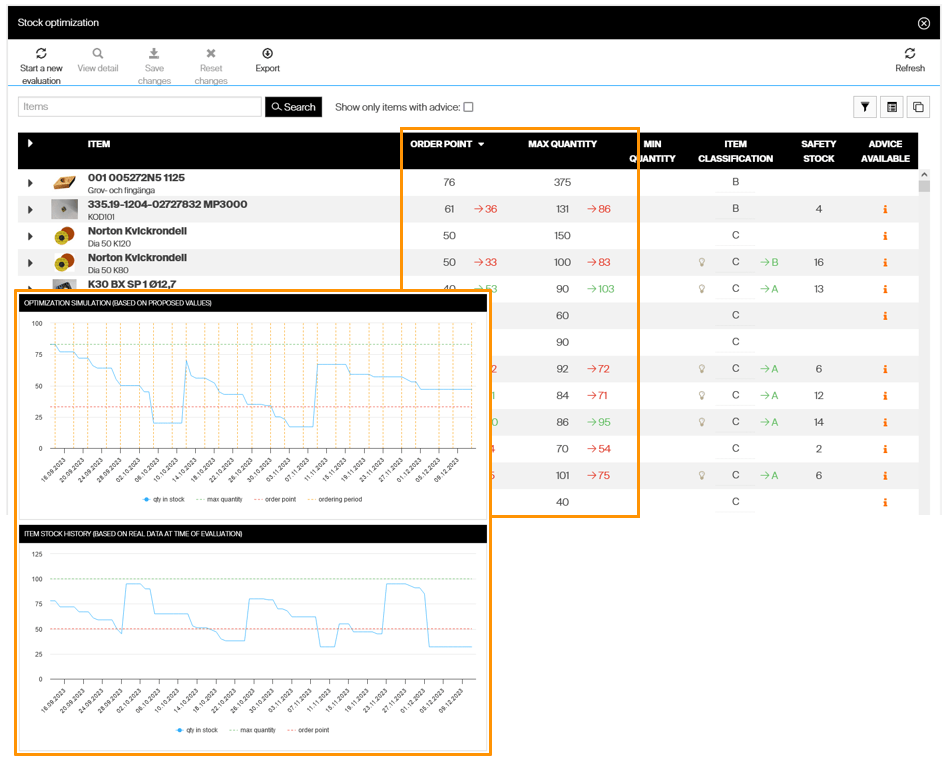Click the Item Classification column header

point(735,151)
